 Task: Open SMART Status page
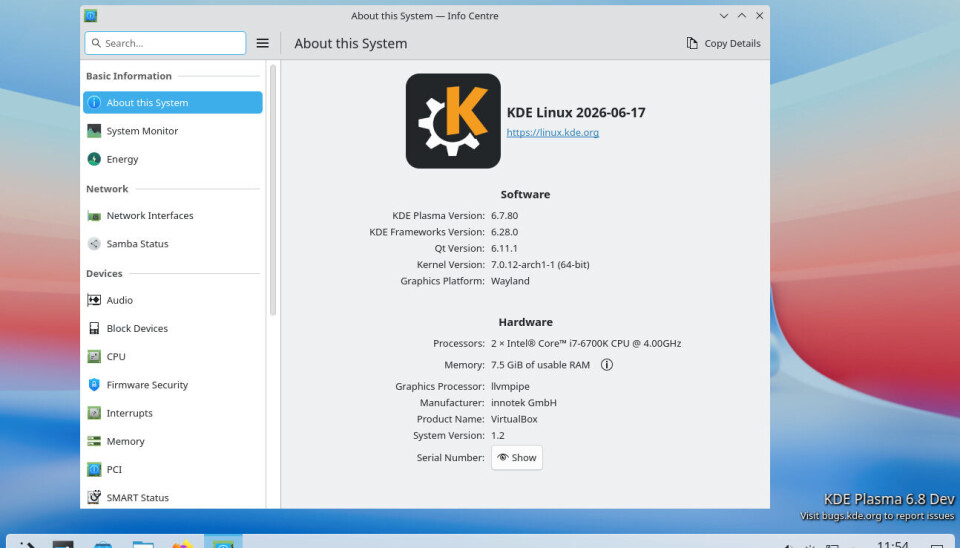point(173,497)
